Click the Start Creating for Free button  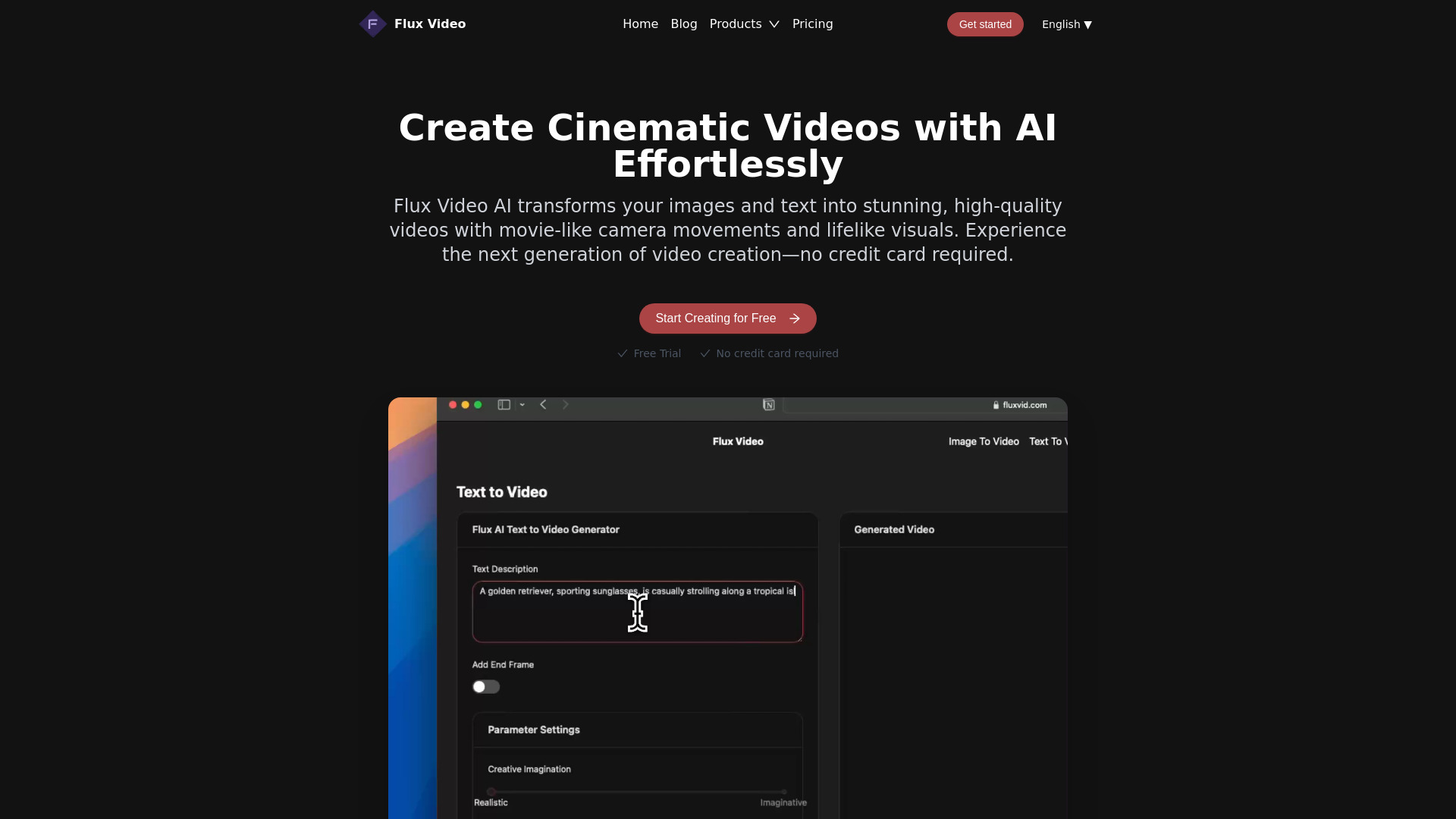(x=728, y=318)
